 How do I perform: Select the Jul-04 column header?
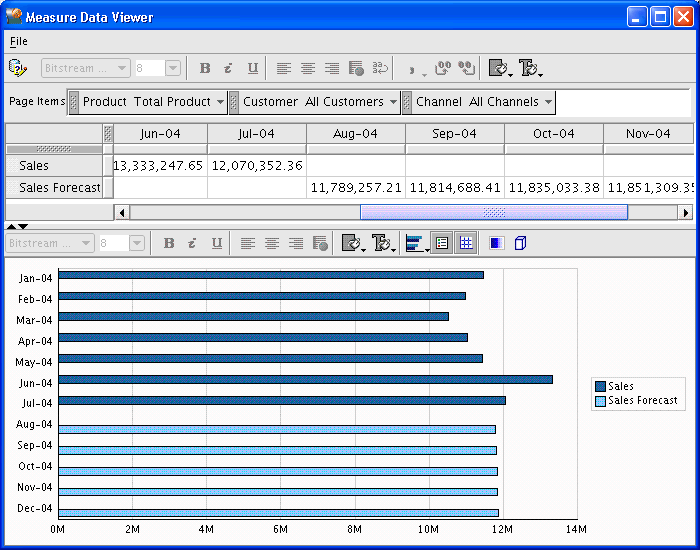[x=257, y=134]
